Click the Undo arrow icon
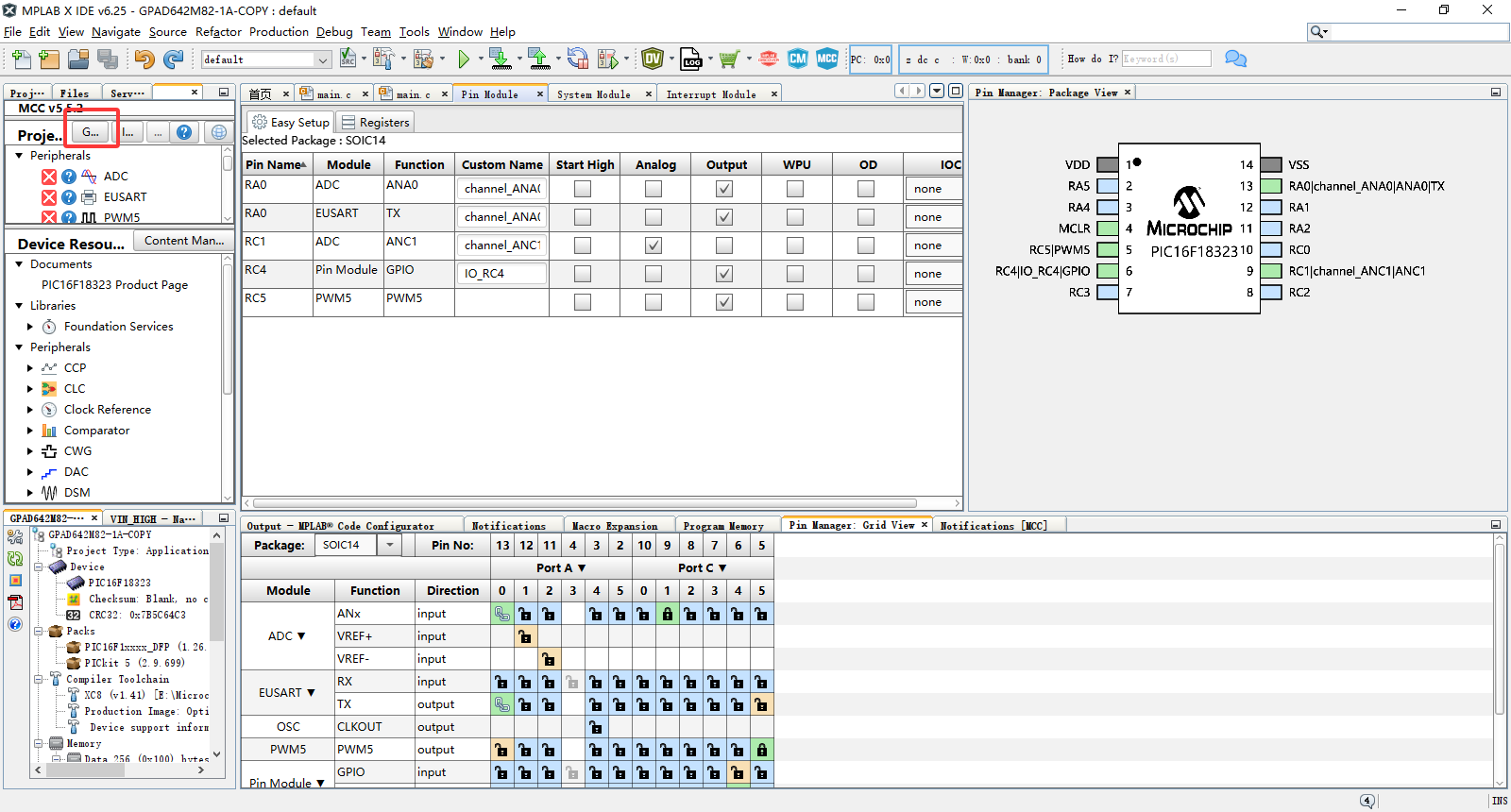 (x=144, y=59)
